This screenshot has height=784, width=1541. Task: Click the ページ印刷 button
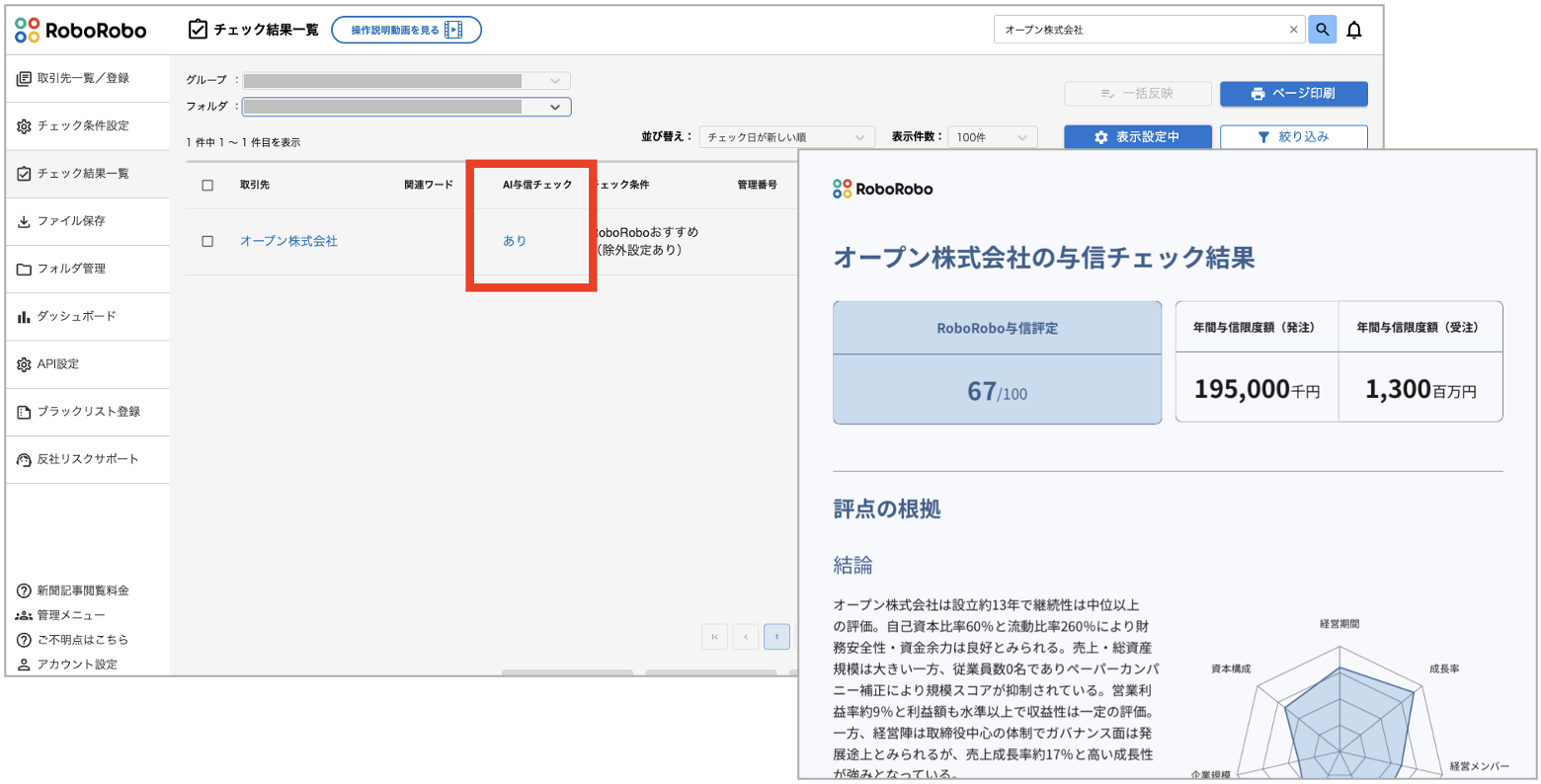click(x=1294, y=94)
